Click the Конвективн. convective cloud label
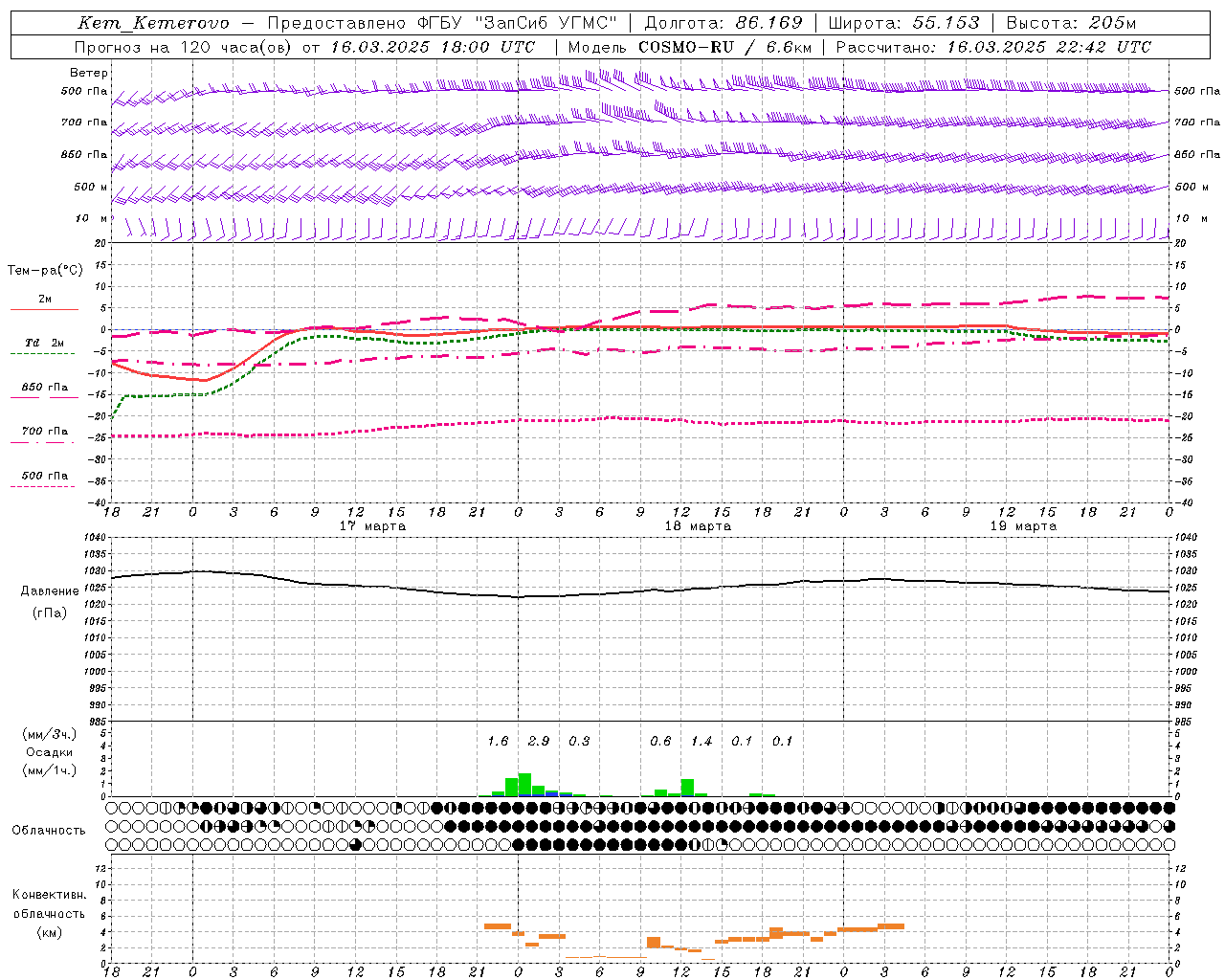The width and height of the screenshot is (1225, 980). 49,895
